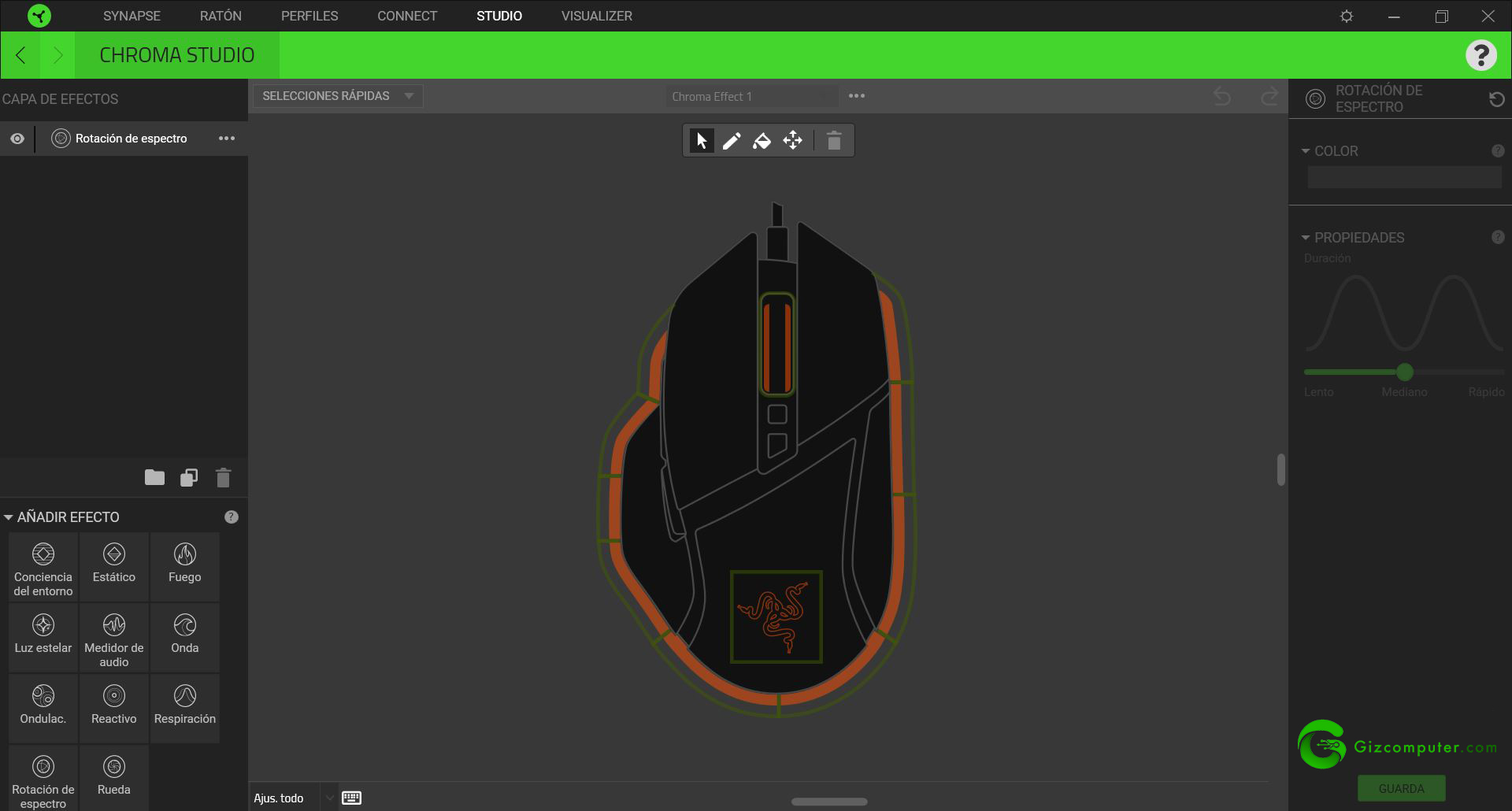Screen dimensions: 1512x811
Task: Undo the last action
Action: pos(1222,96)
